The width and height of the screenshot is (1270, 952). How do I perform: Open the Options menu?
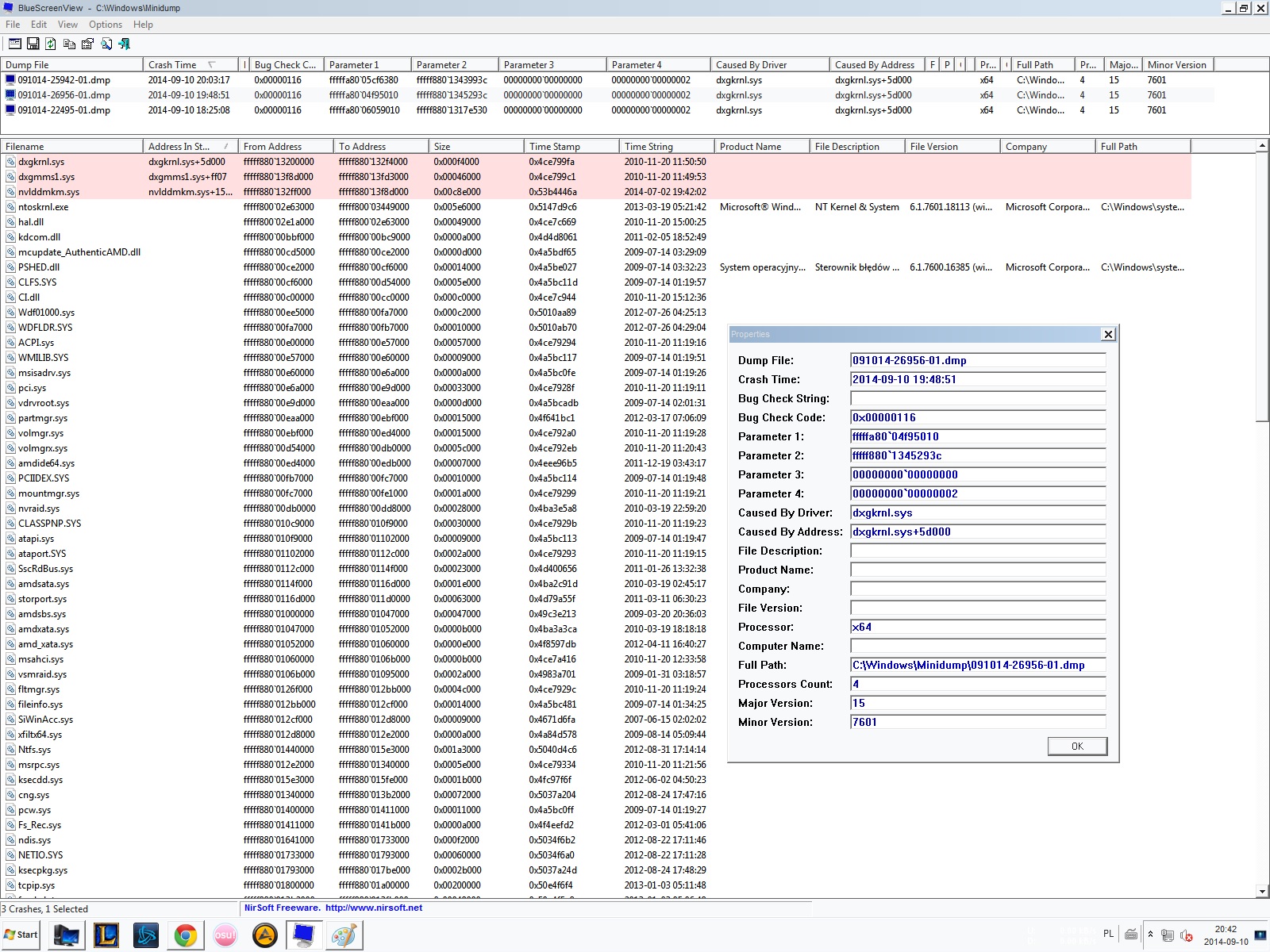pos(106,25)
